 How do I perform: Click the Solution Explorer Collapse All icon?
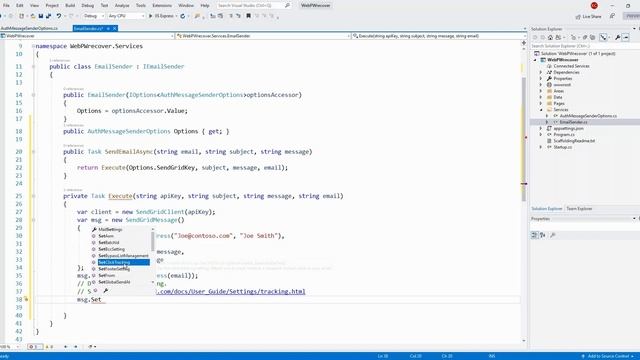point(585,38)
